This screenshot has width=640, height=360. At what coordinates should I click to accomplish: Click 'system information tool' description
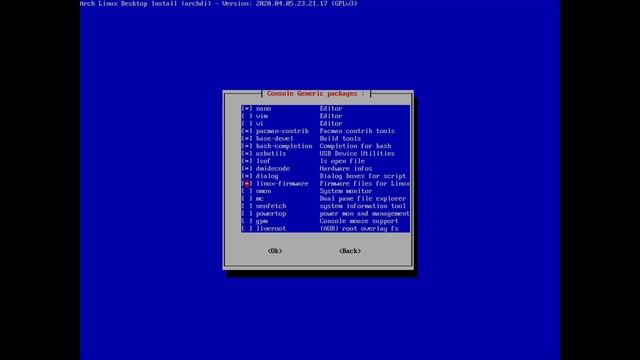[x=363, y=206]
